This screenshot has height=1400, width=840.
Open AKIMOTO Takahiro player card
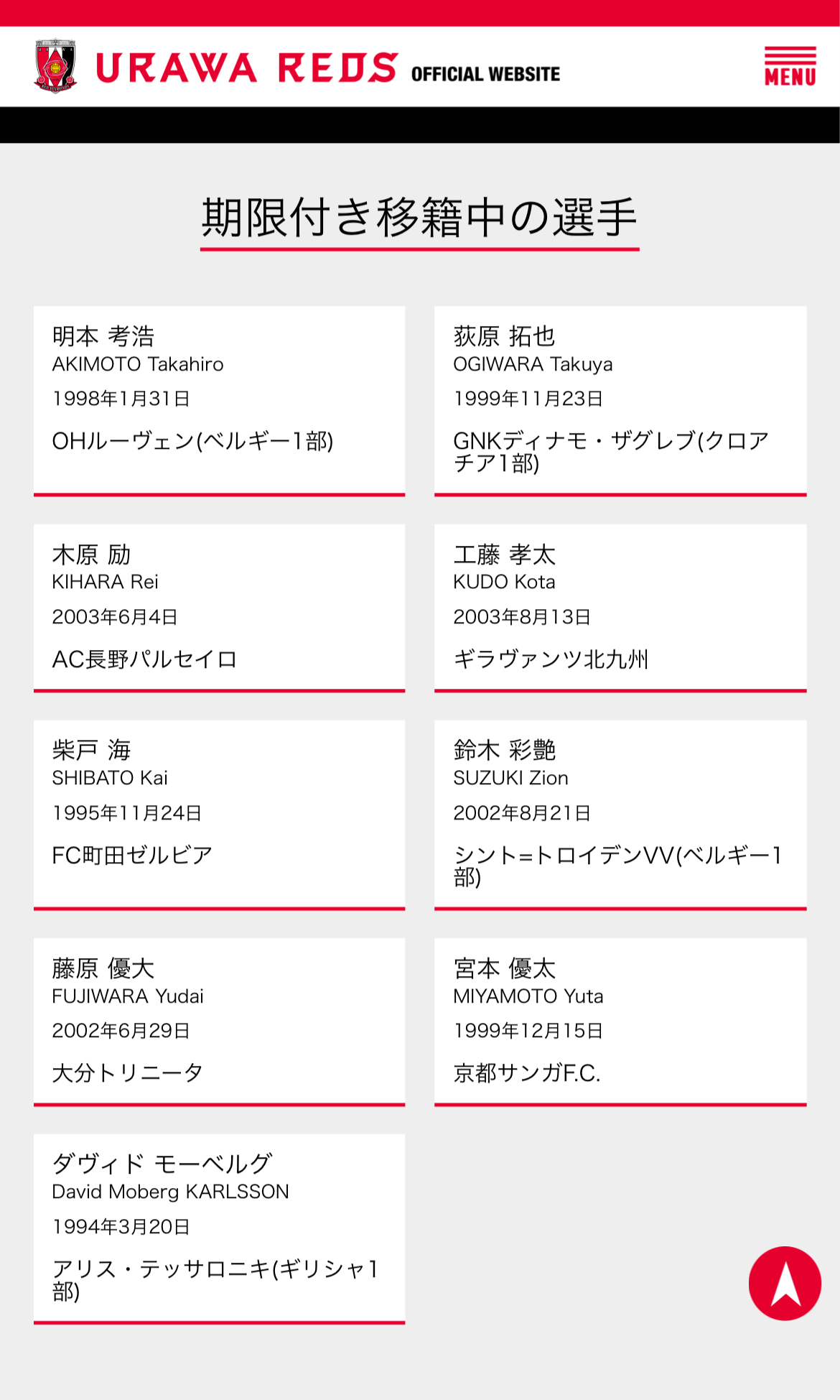coord(219,400)
